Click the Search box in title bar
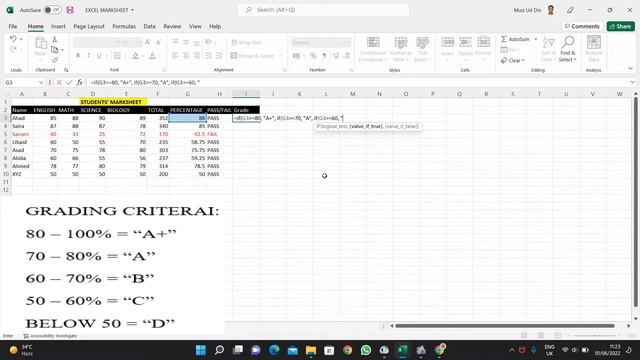The image size is (640, 360). coord(323,10)
